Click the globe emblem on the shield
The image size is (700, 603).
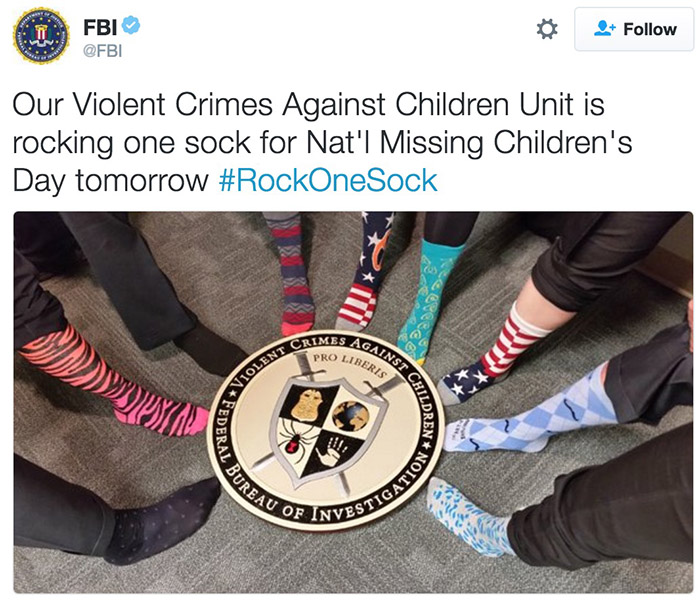point(351,416)
